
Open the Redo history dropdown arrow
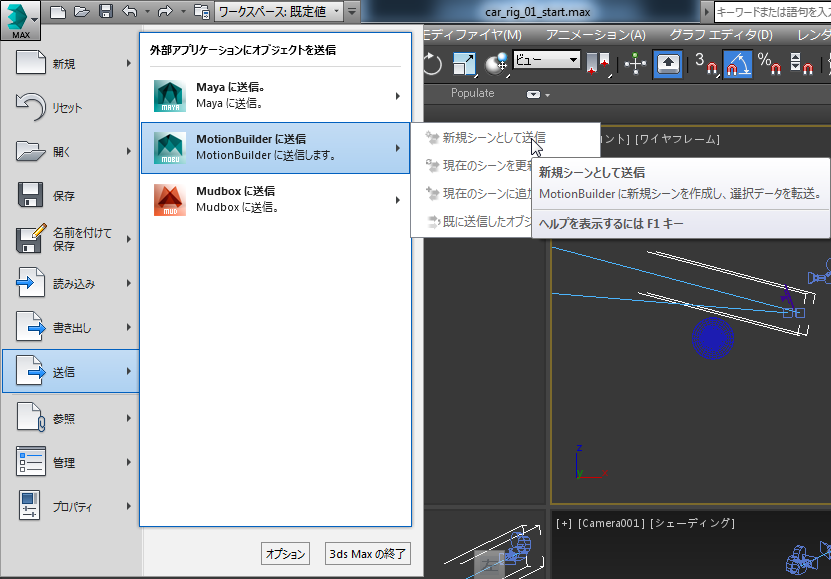[x=183, y=12]
